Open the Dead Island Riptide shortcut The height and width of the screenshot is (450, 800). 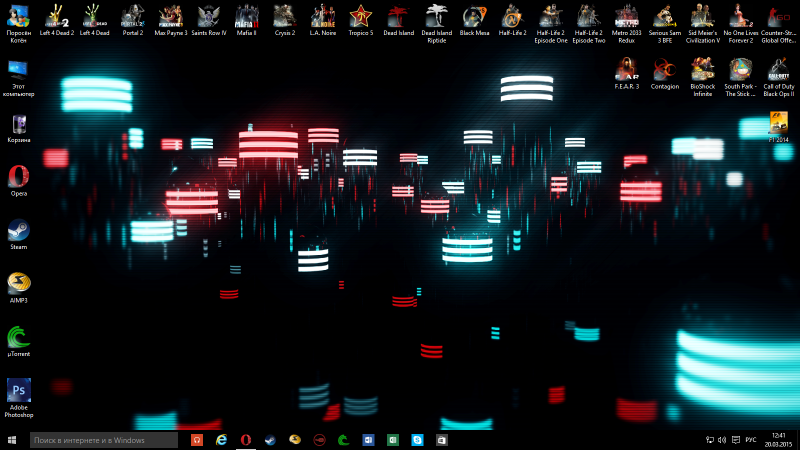(x=437, y=24)
